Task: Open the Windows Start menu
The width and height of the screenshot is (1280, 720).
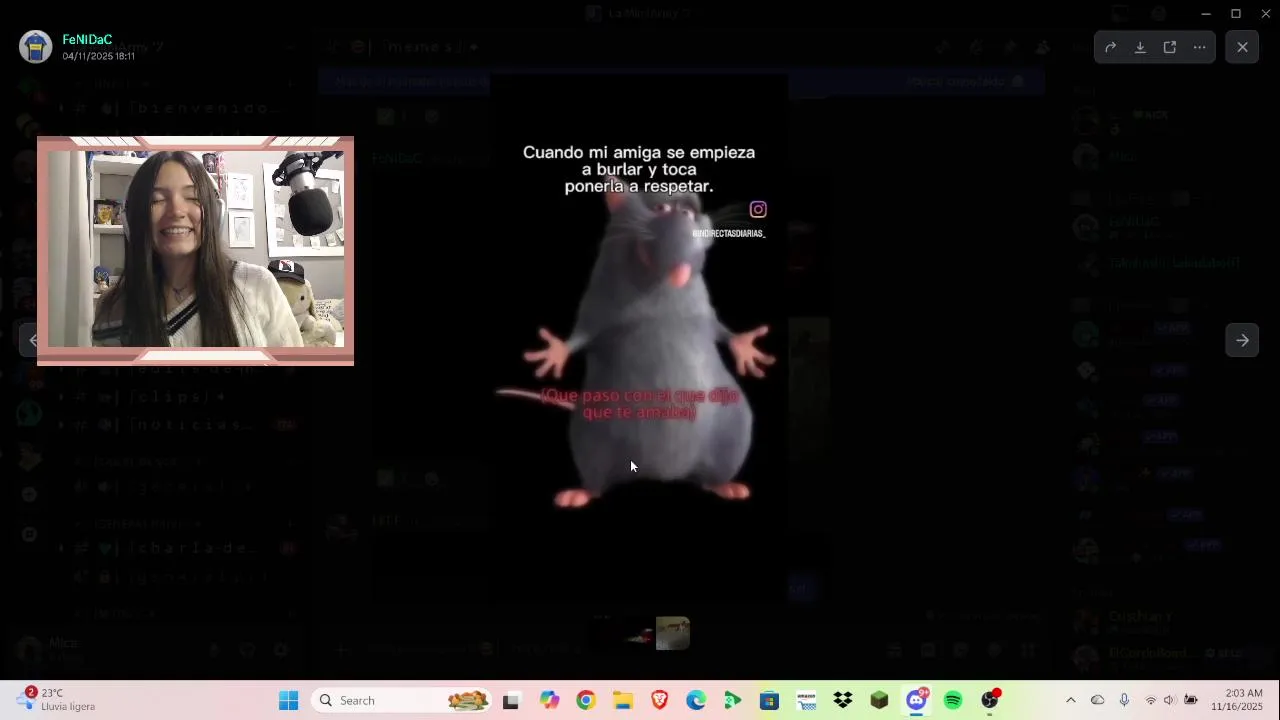Action: (x=288, y=700)
